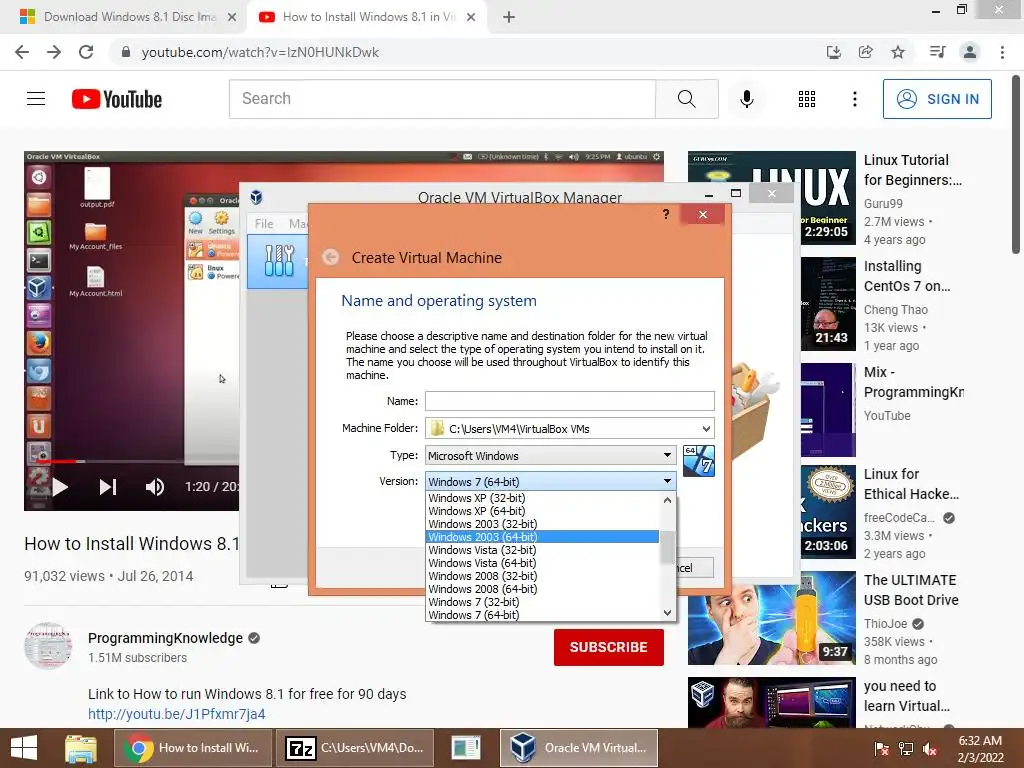This screenshot has width=1024, height=768.
Task: Open File menu in VirtualBox Manager
Action: point(264,223)
